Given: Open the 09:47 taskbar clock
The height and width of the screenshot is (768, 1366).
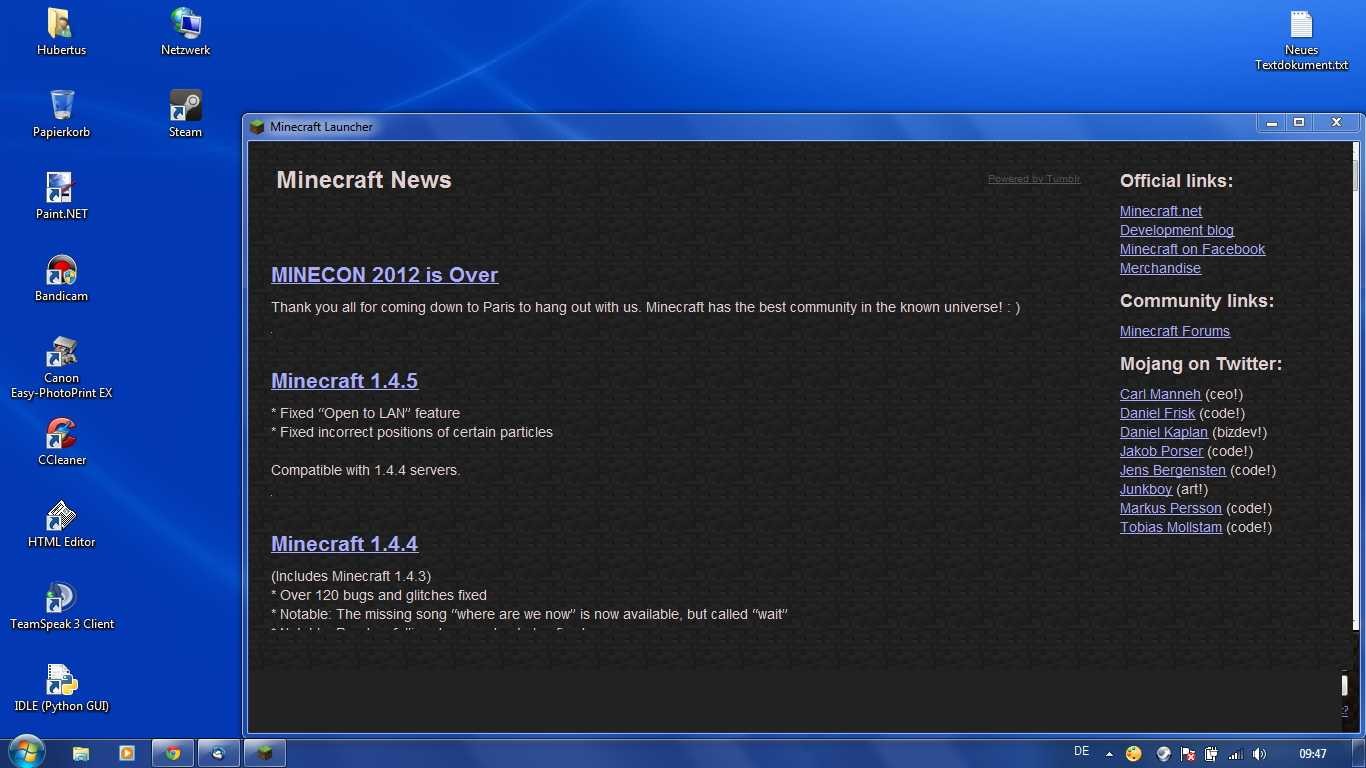Looking at the screenshot, I should point(1313,754).
